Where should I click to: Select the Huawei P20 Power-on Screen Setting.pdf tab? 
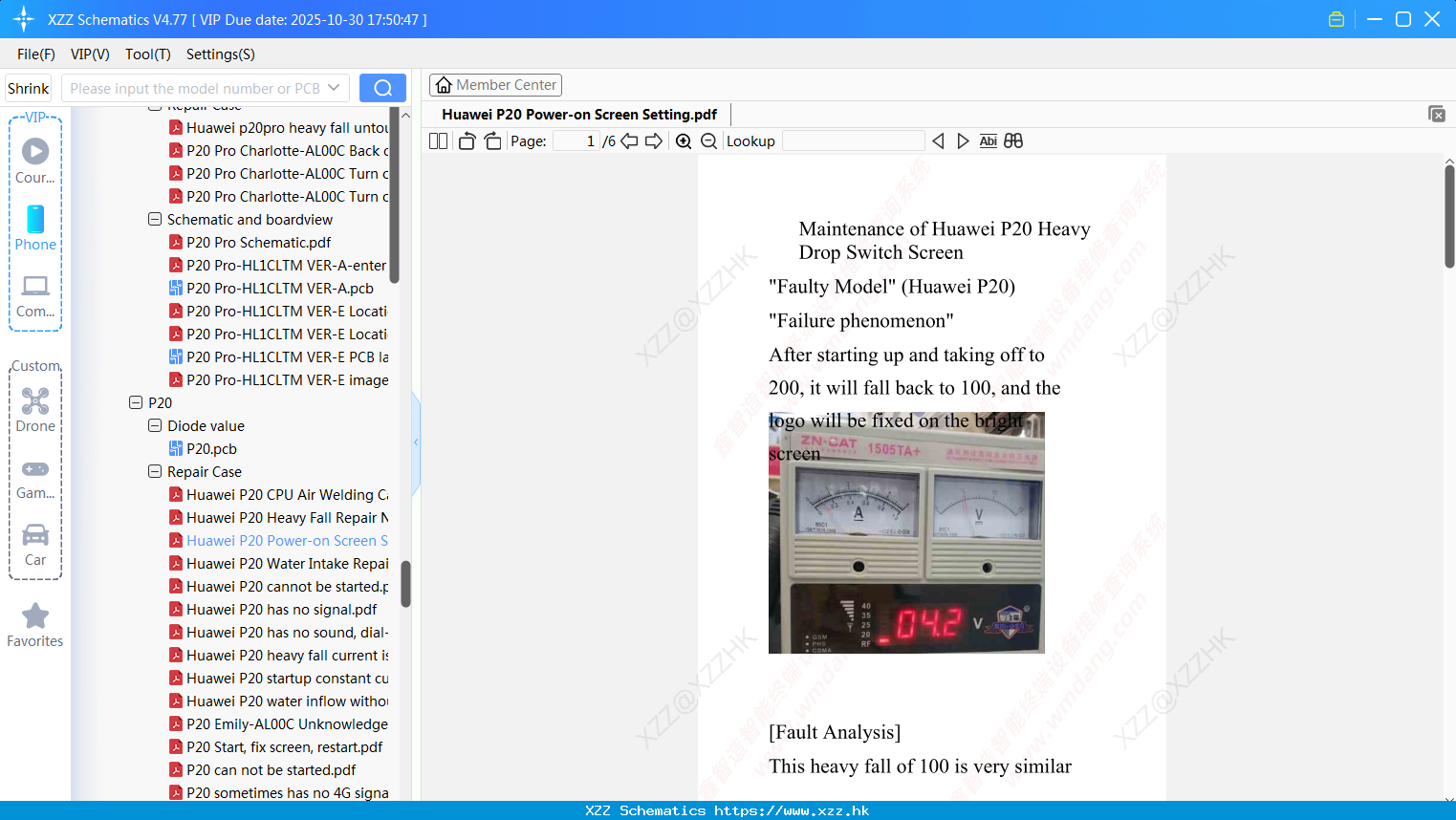[x=579, y=115]
